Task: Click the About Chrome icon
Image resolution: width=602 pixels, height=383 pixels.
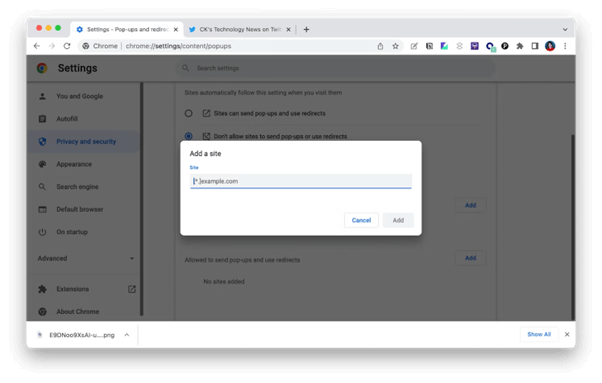Action: point(42,312)
